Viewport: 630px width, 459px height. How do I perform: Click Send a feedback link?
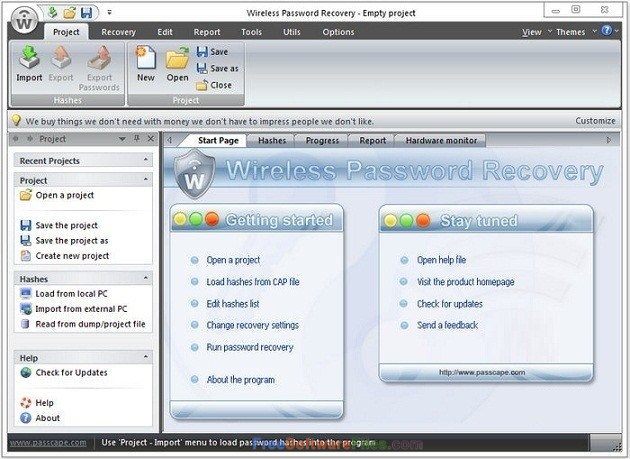(x=447, y=325)
